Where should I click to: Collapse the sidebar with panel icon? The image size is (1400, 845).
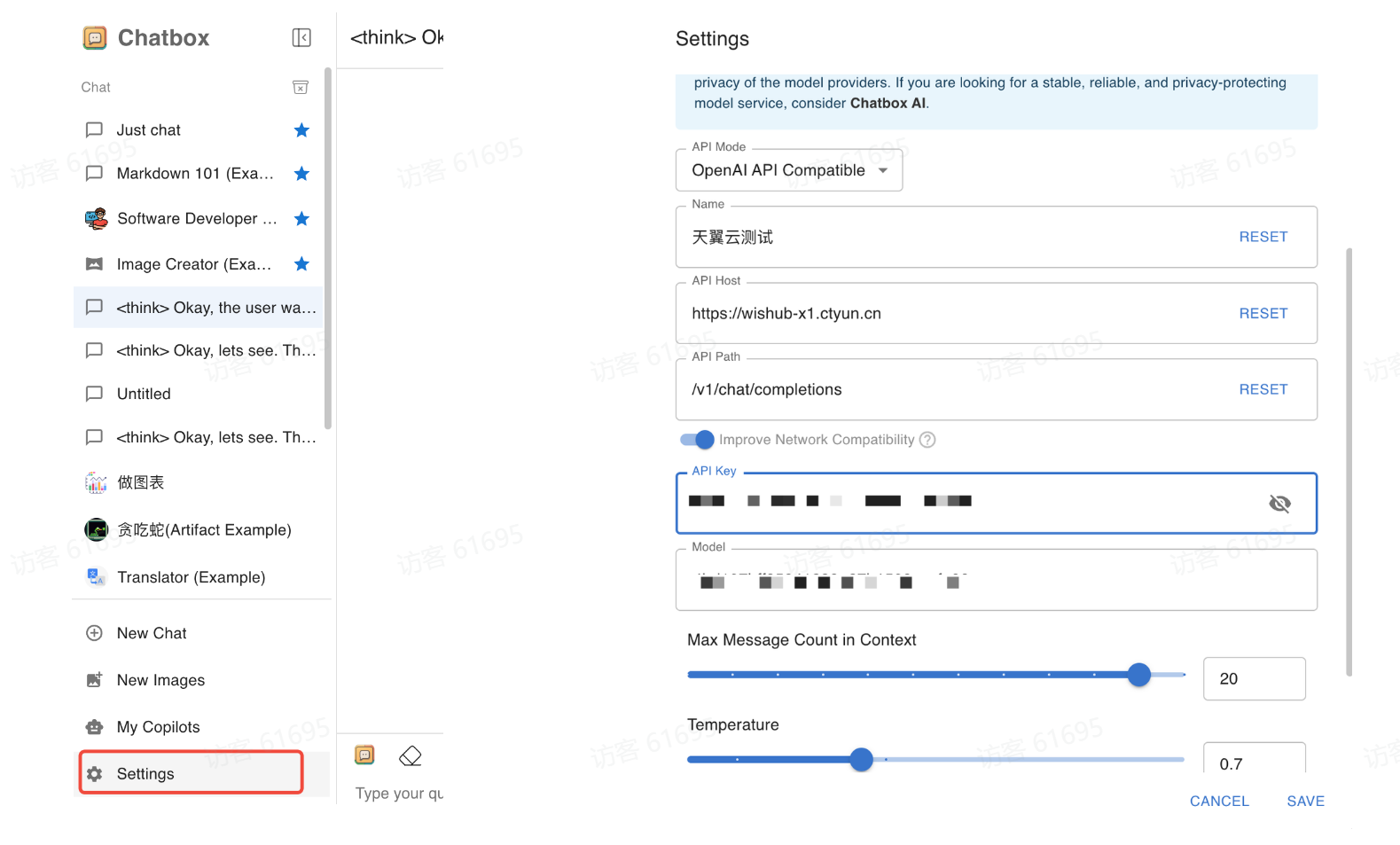click(x=301, y=37)
